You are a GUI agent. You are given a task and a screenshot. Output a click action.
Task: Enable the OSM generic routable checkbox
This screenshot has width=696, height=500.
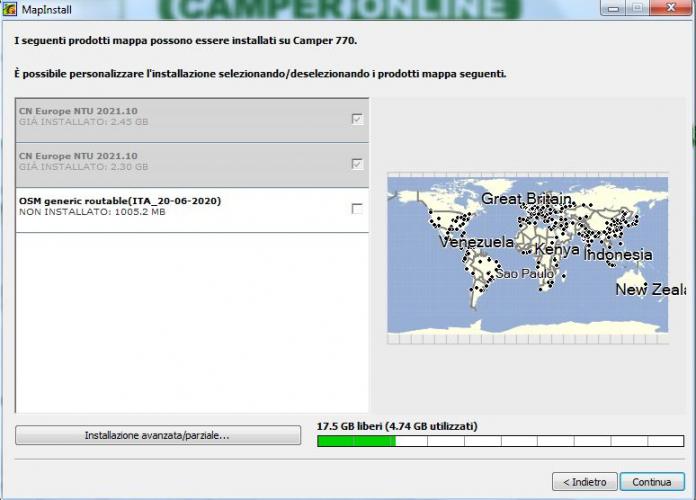(357, 208)
